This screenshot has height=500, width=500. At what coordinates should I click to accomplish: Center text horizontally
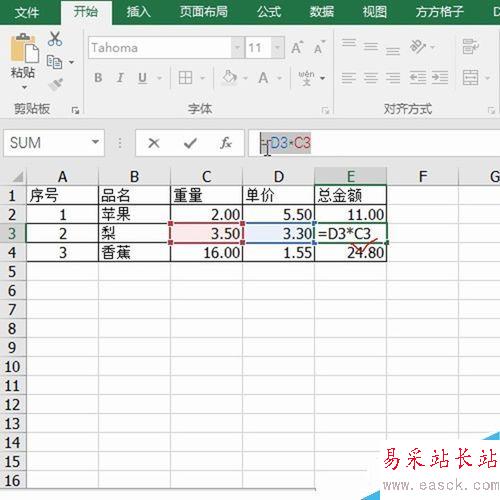(371, 78)
